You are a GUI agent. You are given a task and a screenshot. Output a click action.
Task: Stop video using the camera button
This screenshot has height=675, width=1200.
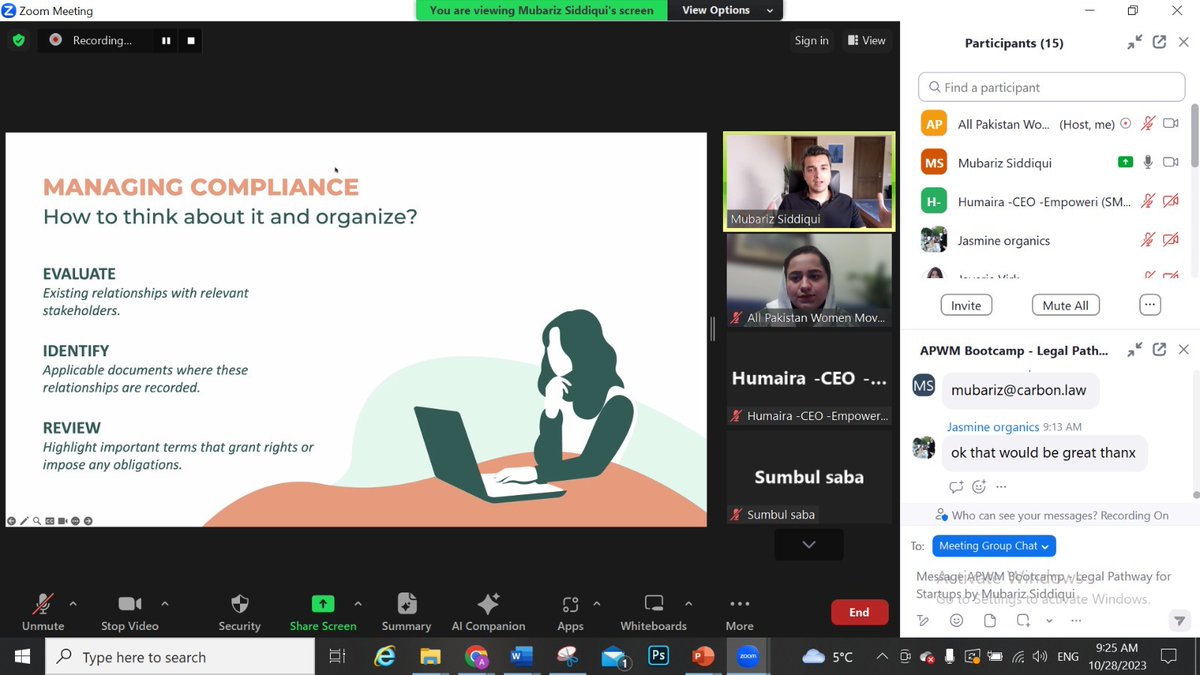(x=130, y=612)
